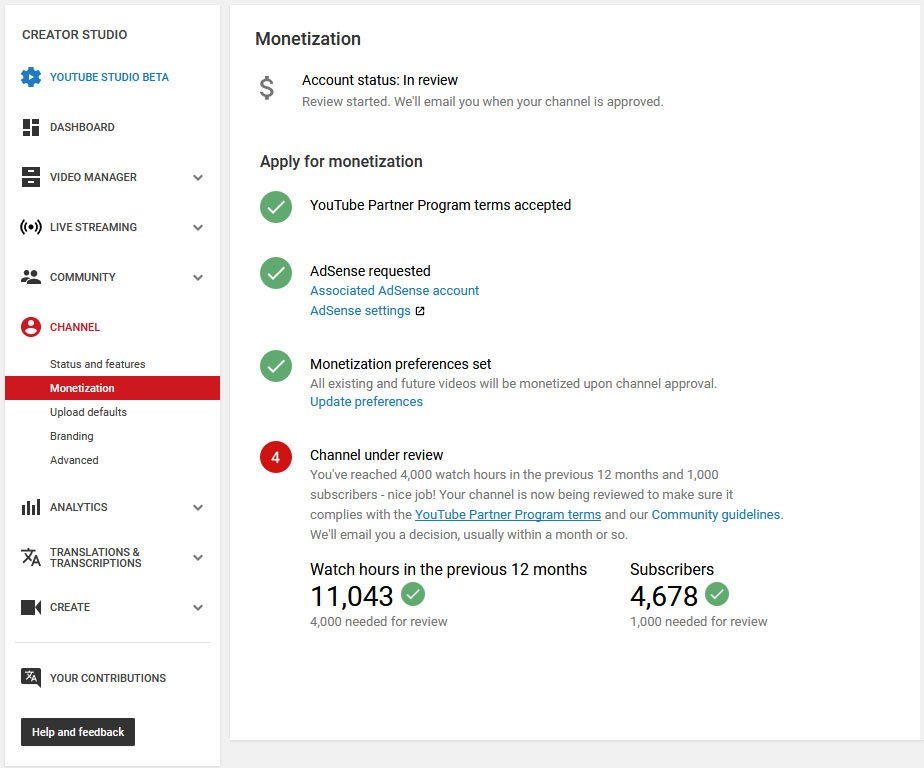924x768 pixels.
Task: Click the green check next to 4,678 subscribers
Action: coord(717,594)
